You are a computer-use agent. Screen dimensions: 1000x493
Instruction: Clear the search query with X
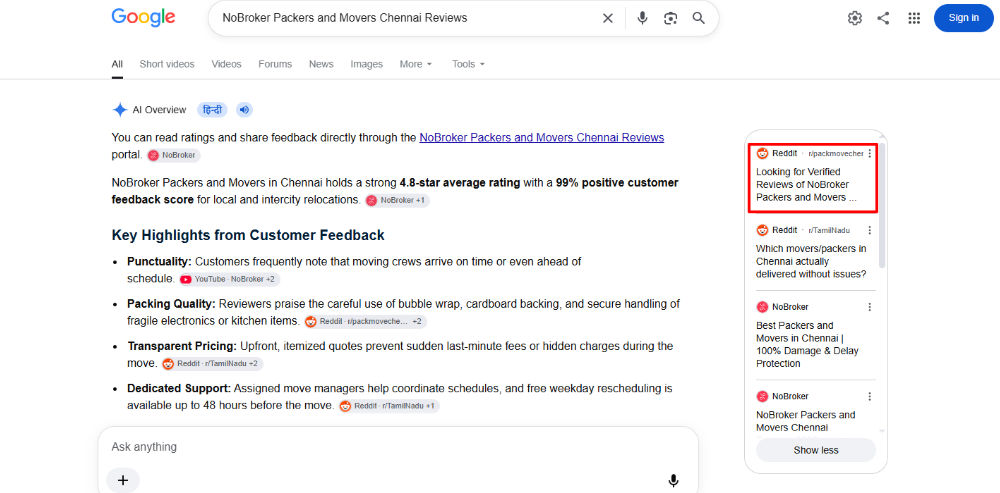pyautogui.click(x=608, y=18)
